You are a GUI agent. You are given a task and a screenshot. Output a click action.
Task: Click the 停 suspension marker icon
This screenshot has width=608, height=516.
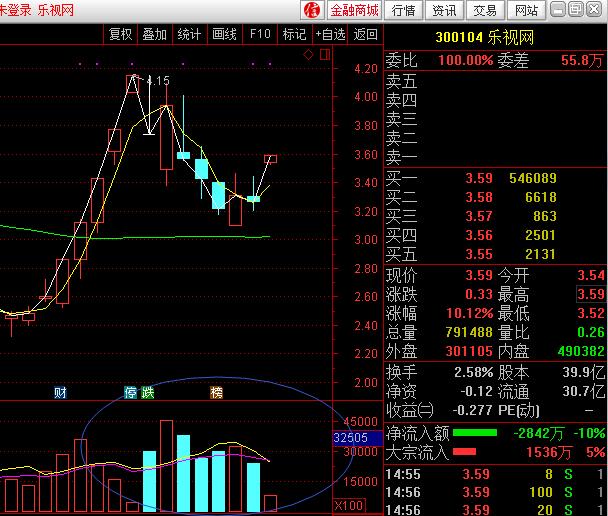tap(130, 393)
